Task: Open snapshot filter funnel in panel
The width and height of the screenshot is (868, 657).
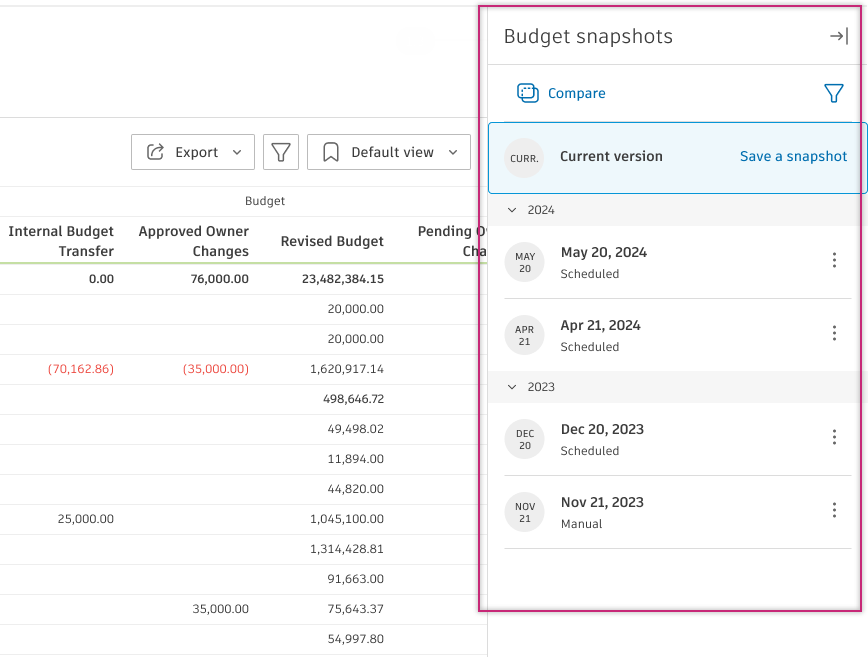Action: click(833, 93)
